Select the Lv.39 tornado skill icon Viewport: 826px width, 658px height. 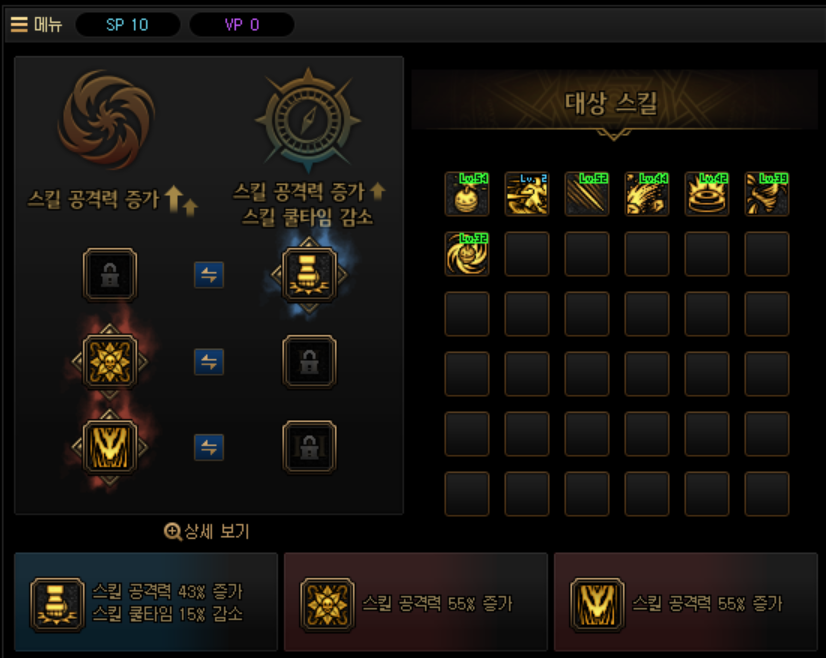click(767, 194)
